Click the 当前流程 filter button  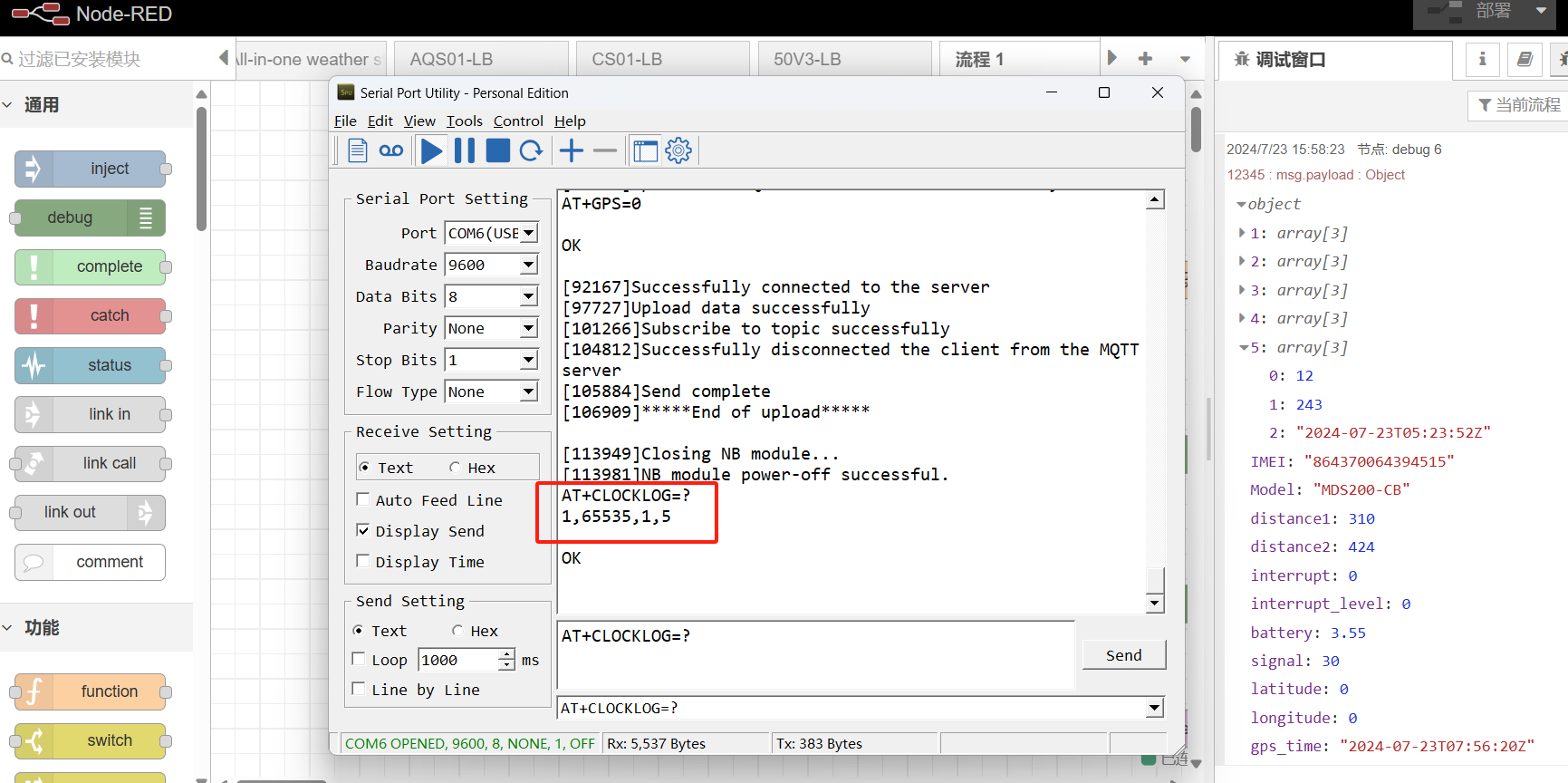pyautogui.click(x=1519, y=105)
